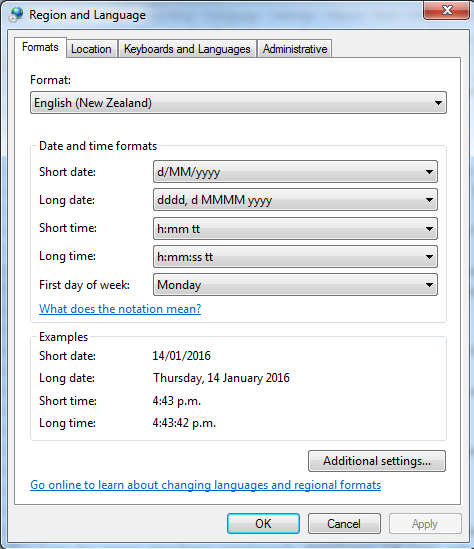Expand the Short date format dropdown
474x549 pixels.
295,172
